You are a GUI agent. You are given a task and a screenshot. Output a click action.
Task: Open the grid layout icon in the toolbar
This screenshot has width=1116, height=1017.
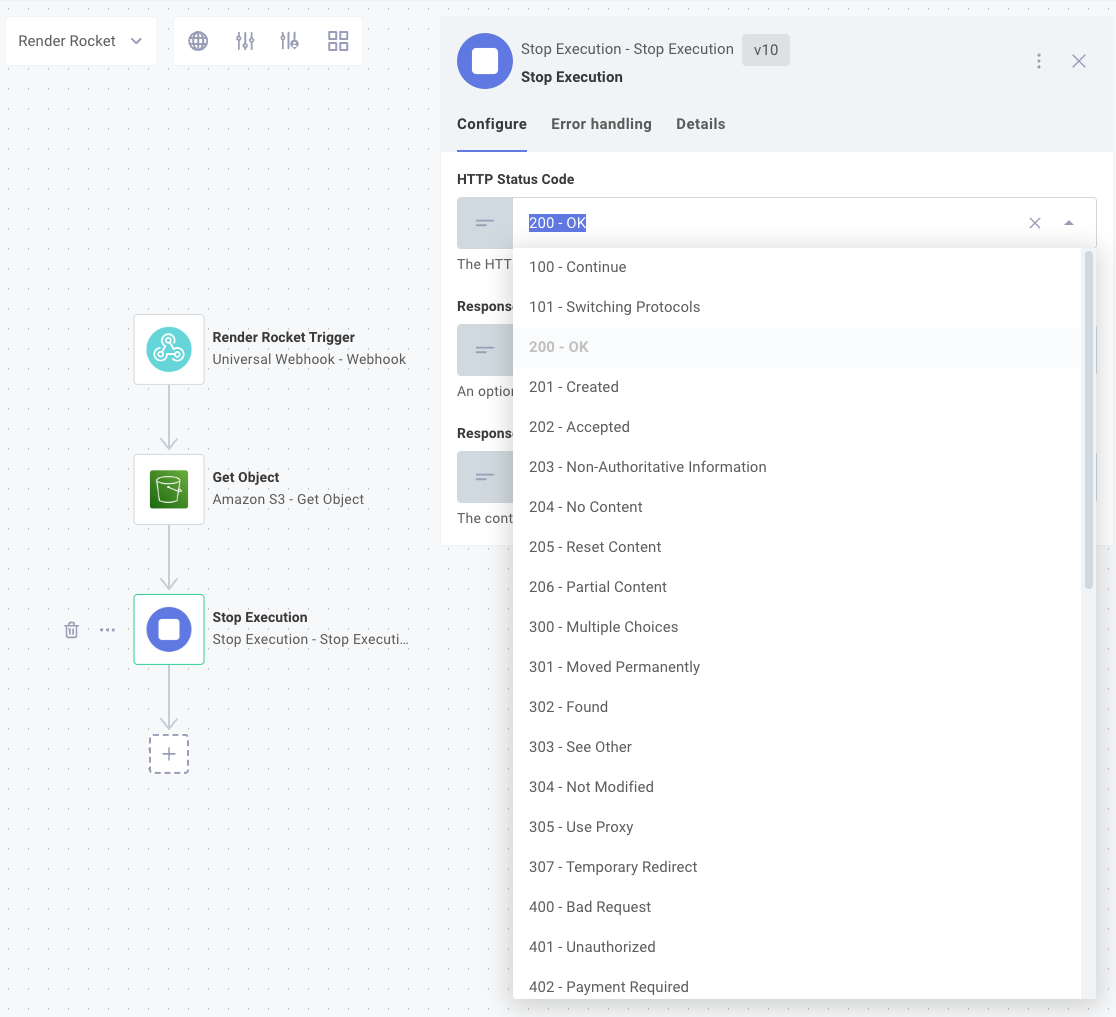coord(338,41)
